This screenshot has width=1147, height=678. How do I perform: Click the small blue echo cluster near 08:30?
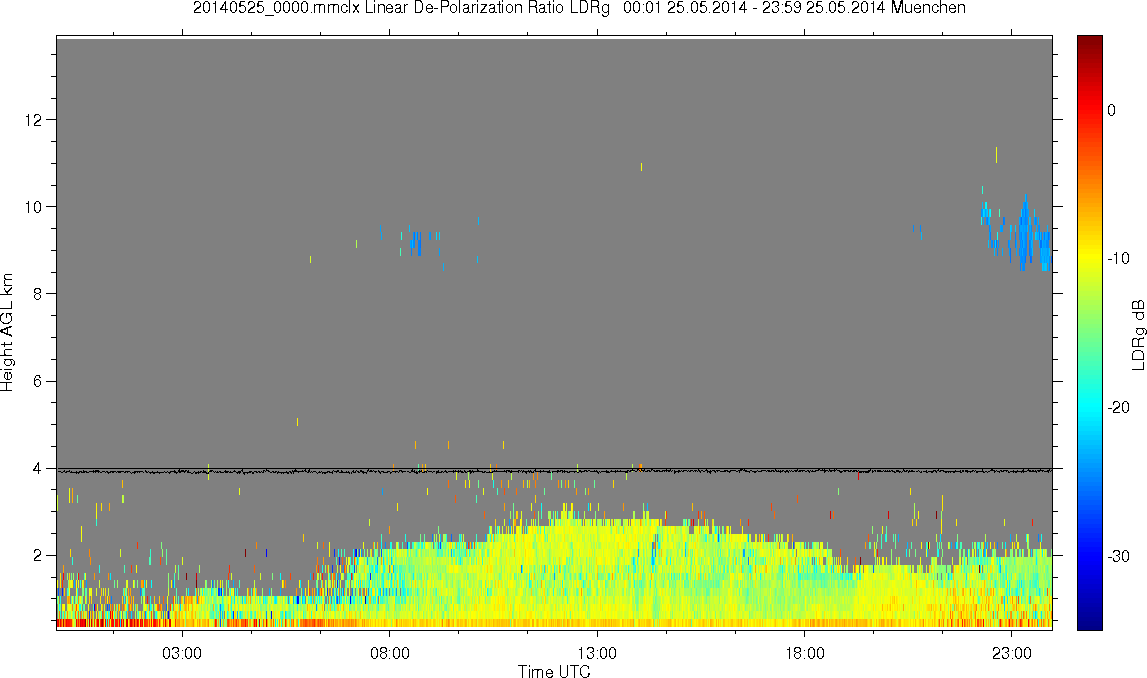click(416, 243)
